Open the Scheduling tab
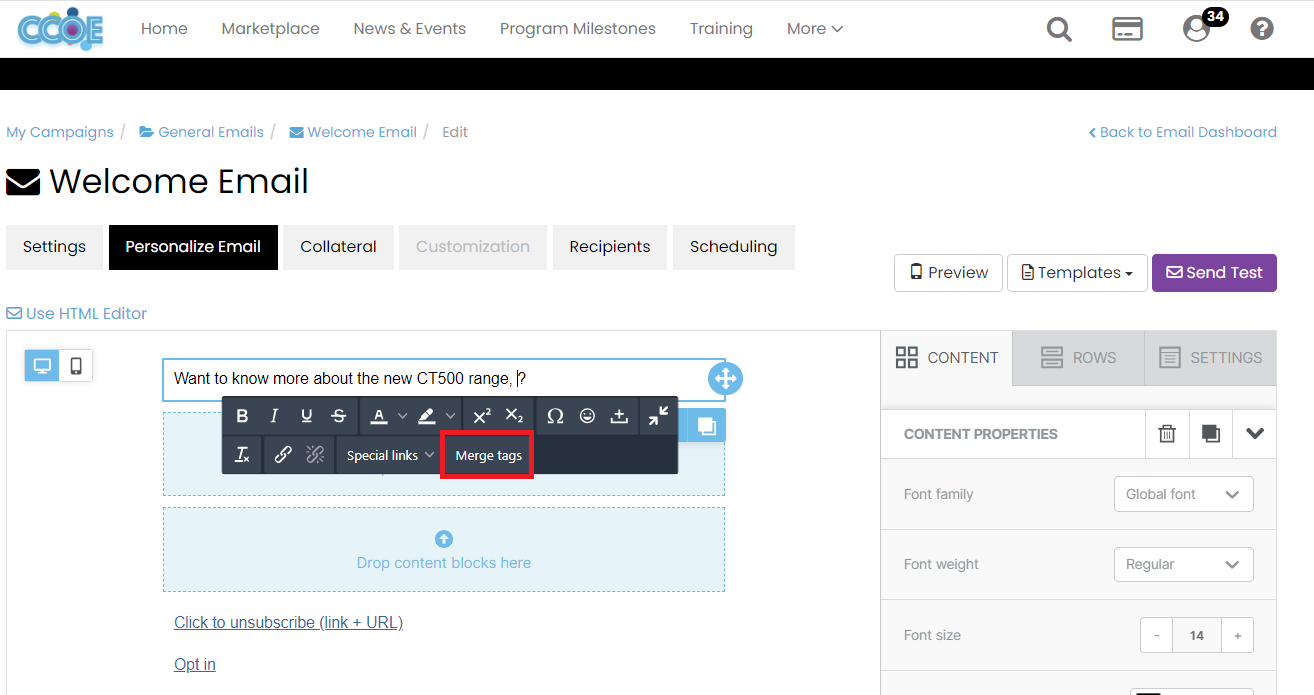1314x695 pixels. pyautogui.click(x=733, y=247)
